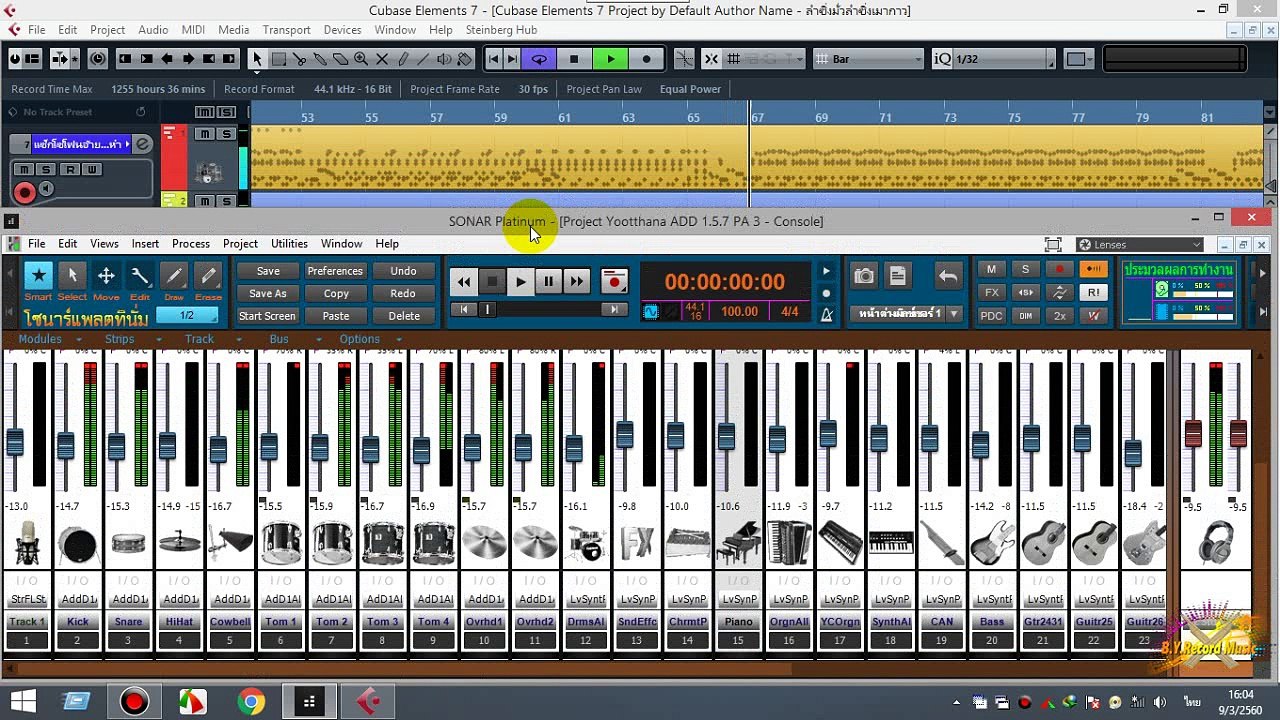Toggle global Solo S button in SONAR
1280x720 pixels.
point(1025,269)
